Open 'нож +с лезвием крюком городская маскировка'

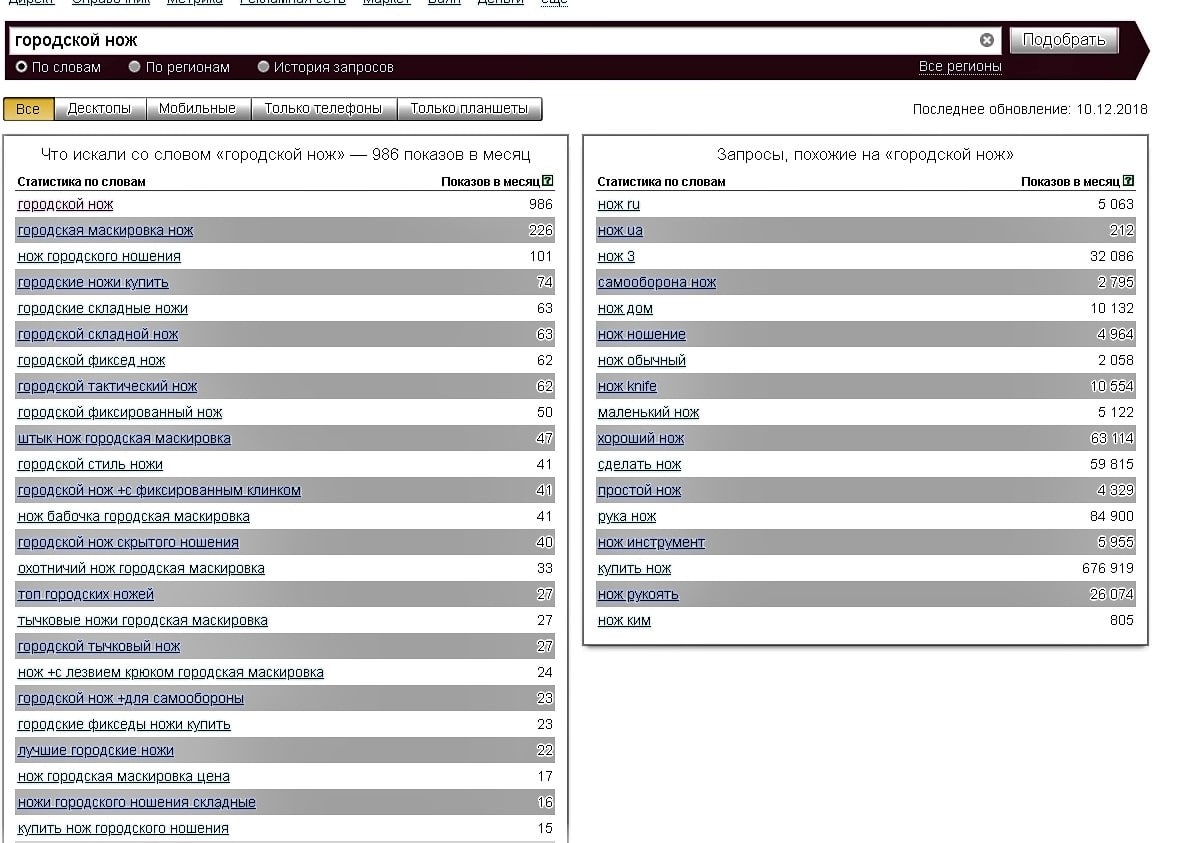coord(171,672)
